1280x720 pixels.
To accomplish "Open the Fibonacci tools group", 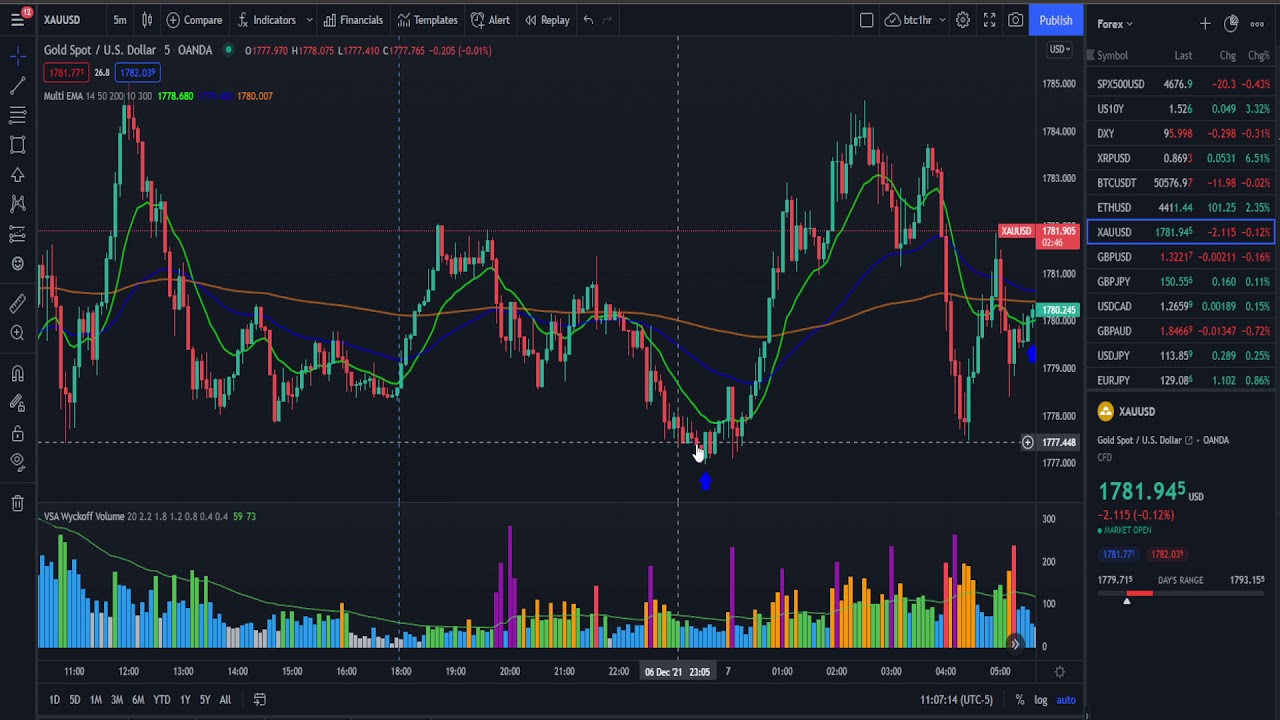I will pyautogui.click(x=17, y=116).
